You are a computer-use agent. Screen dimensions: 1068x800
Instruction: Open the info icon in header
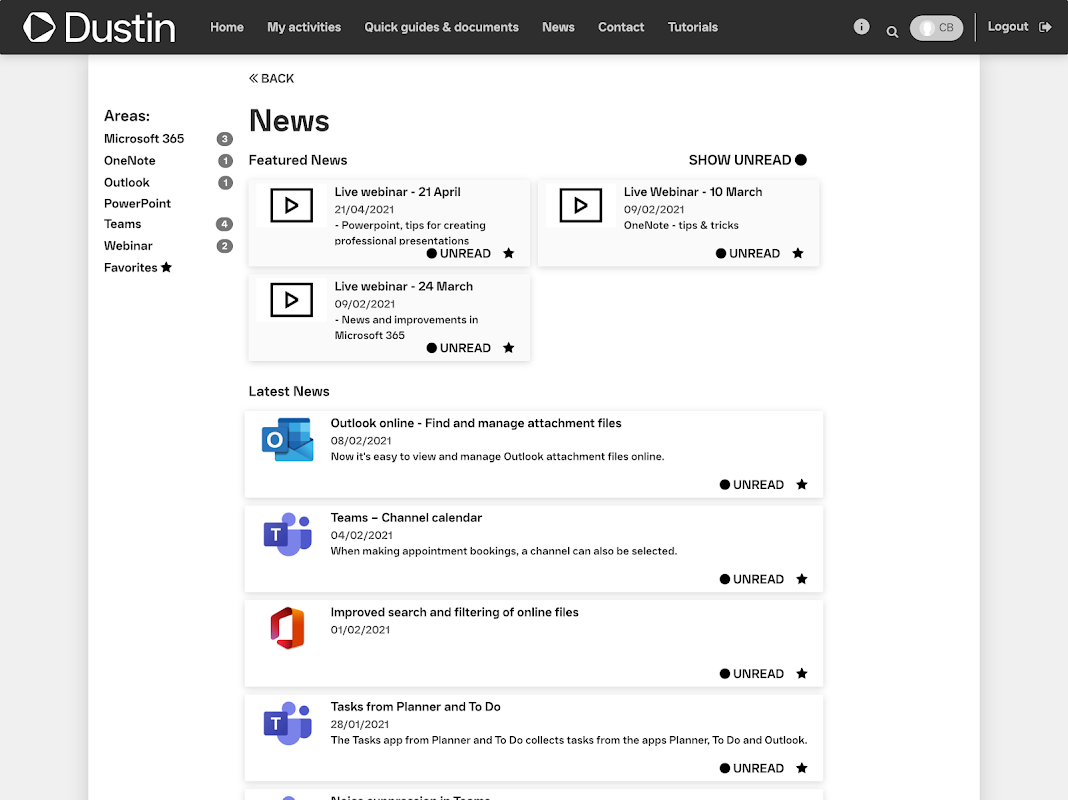862,27
